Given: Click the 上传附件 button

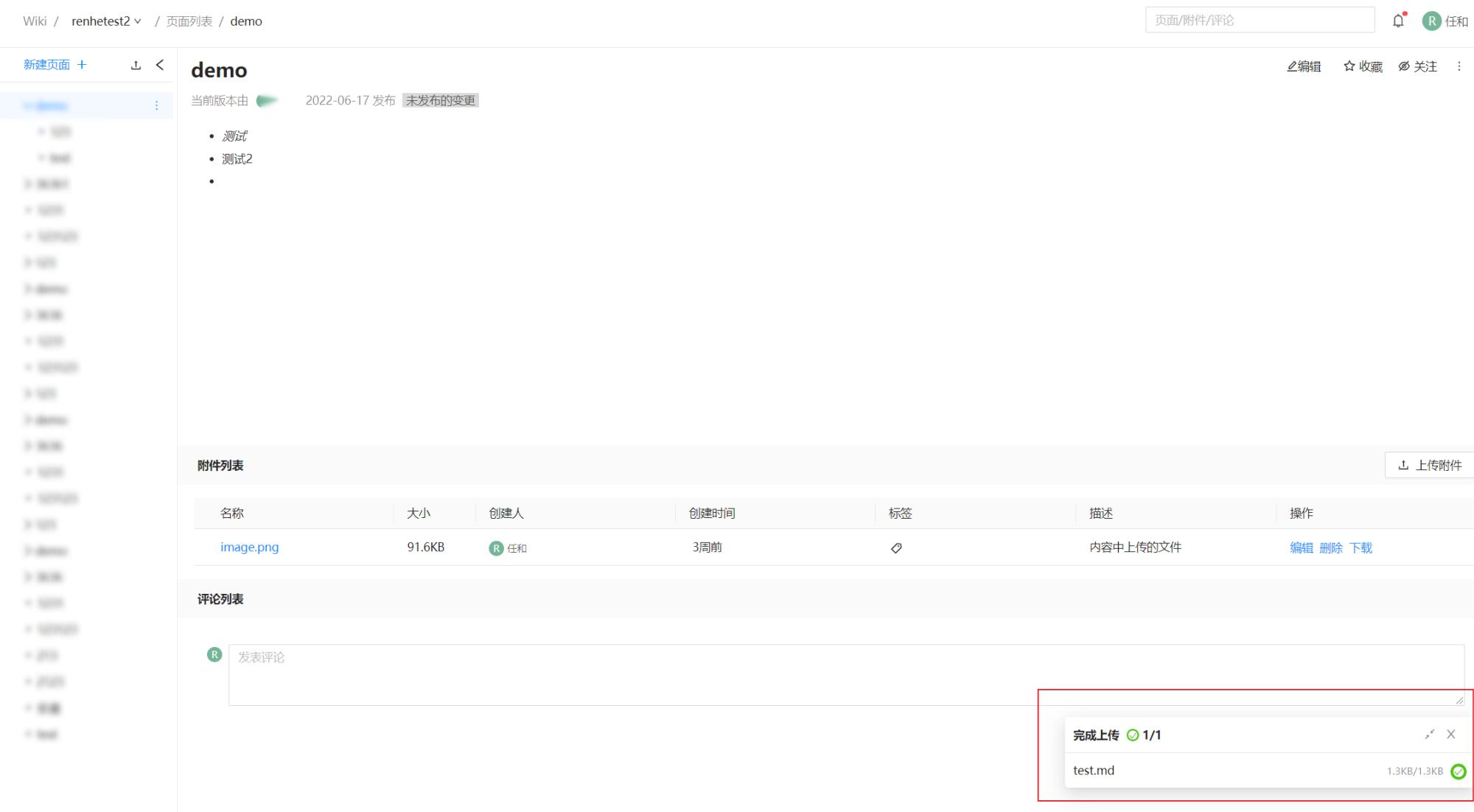Looking at the screenshot, I should click(x=1430, y=465).
